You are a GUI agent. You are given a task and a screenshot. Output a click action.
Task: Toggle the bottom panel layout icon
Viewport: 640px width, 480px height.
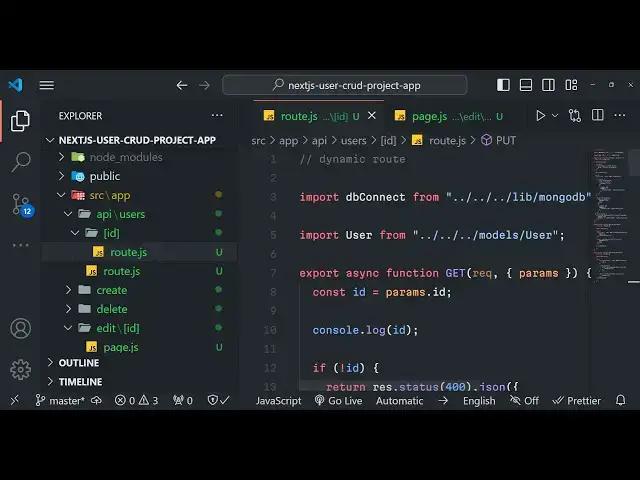tap(526, 85)
